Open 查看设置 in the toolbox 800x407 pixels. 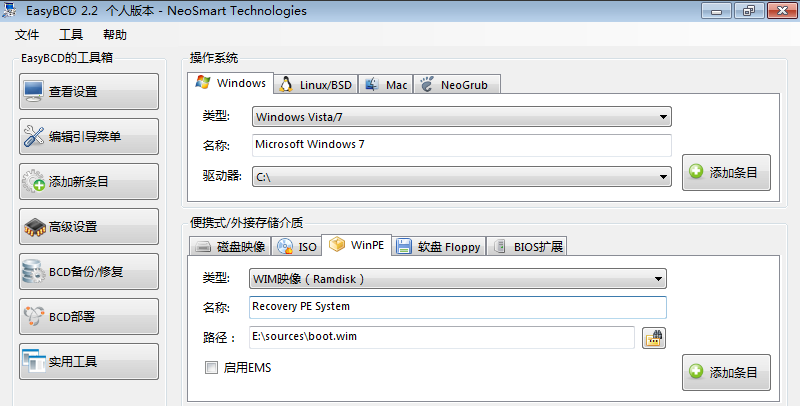pos(89,91)
